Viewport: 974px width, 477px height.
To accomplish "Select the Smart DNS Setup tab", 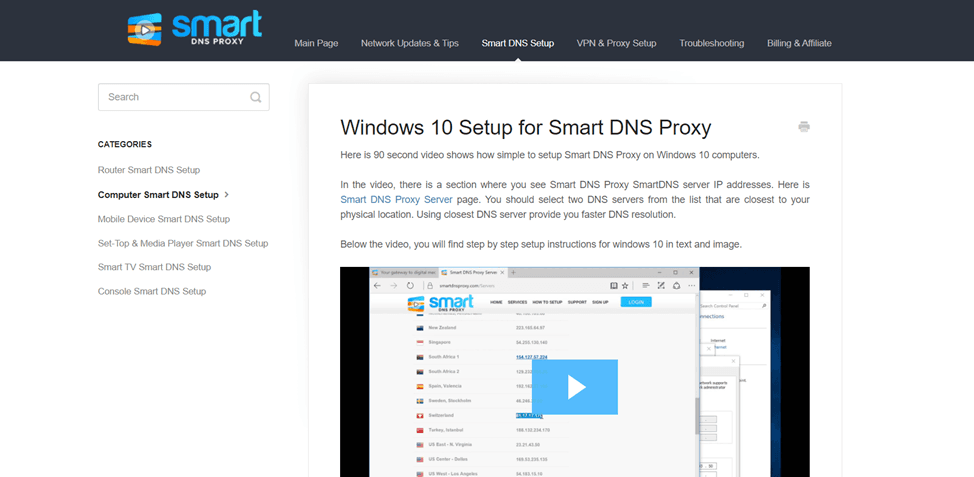I will click(518, 43).
